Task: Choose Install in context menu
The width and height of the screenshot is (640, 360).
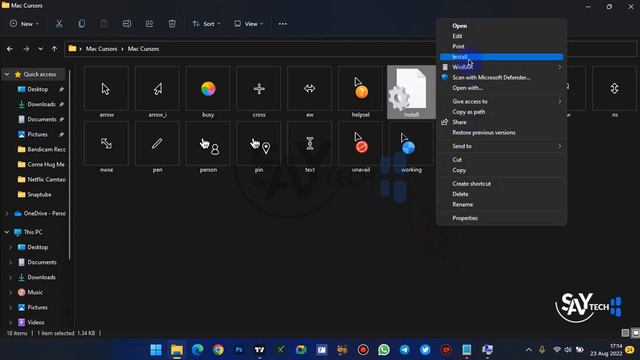Action: [502, 57]
